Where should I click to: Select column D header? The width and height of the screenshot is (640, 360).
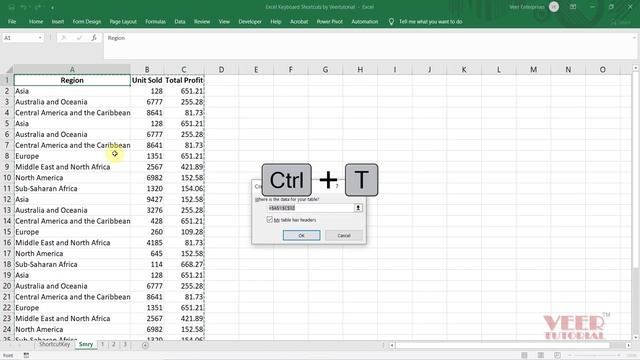coord(221,69)
